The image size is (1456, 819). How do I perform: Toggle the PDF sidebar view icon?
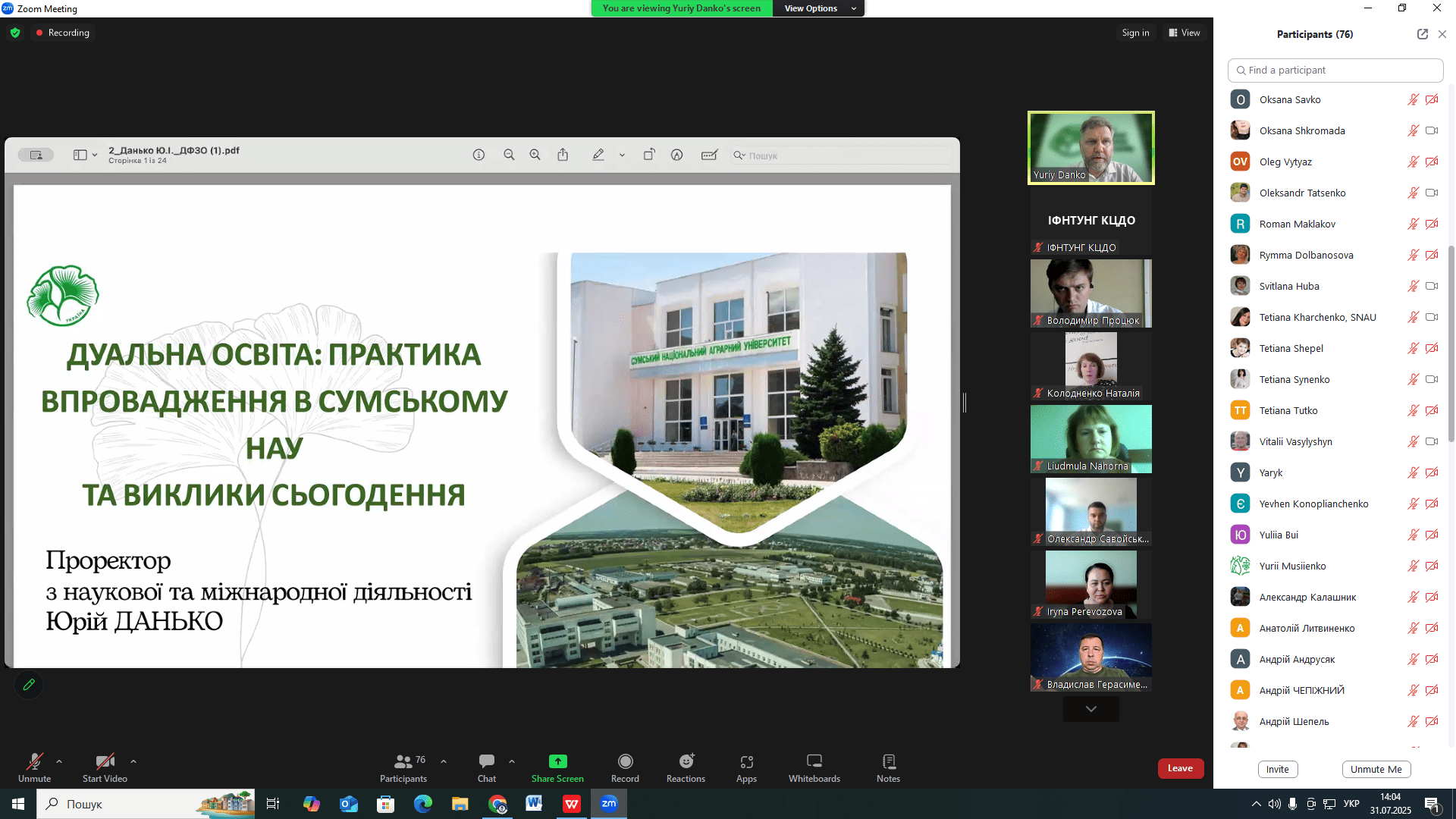coord(80,155)
